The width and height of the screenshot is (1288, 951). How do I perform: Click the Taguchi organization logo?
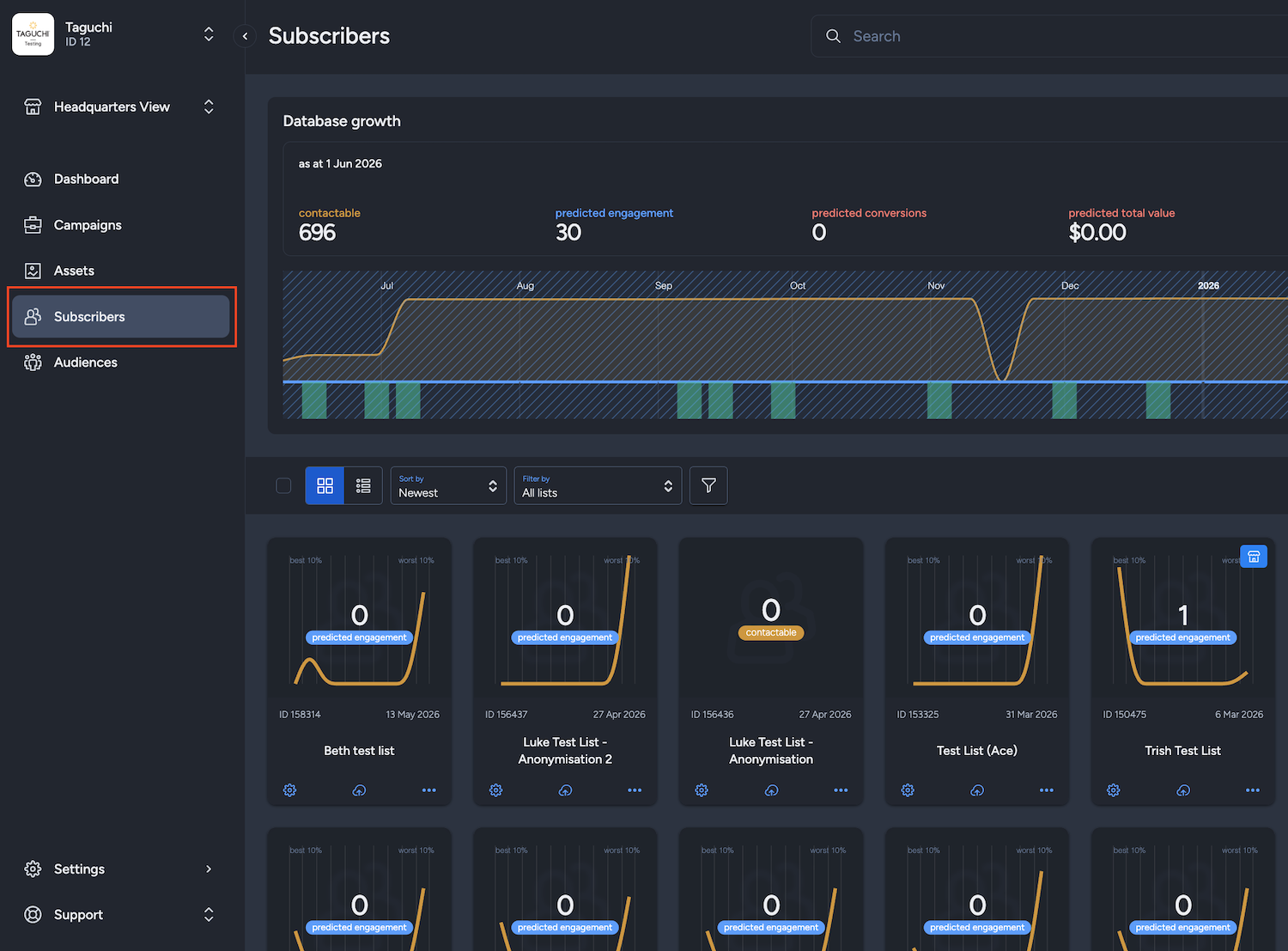point(33,34)
